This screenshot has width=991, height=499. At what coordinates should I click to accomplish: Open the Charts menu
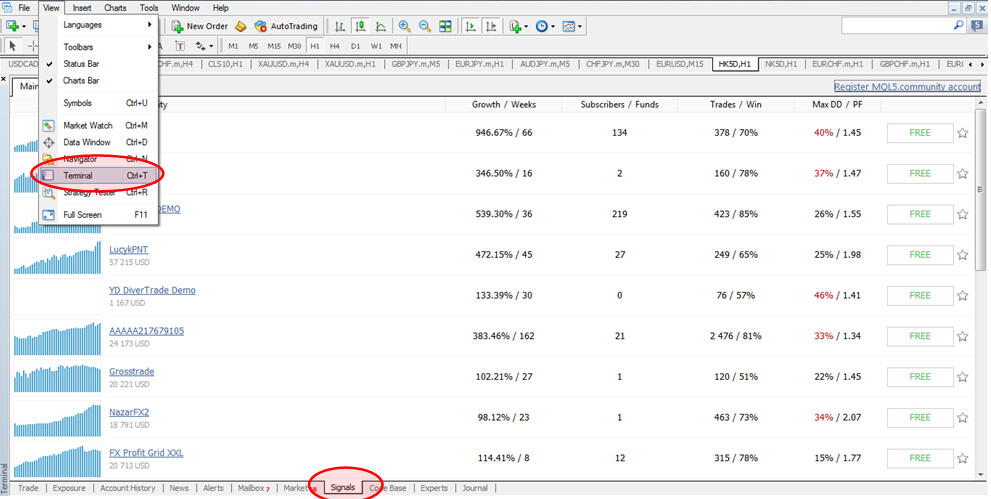tap(115, 8)
